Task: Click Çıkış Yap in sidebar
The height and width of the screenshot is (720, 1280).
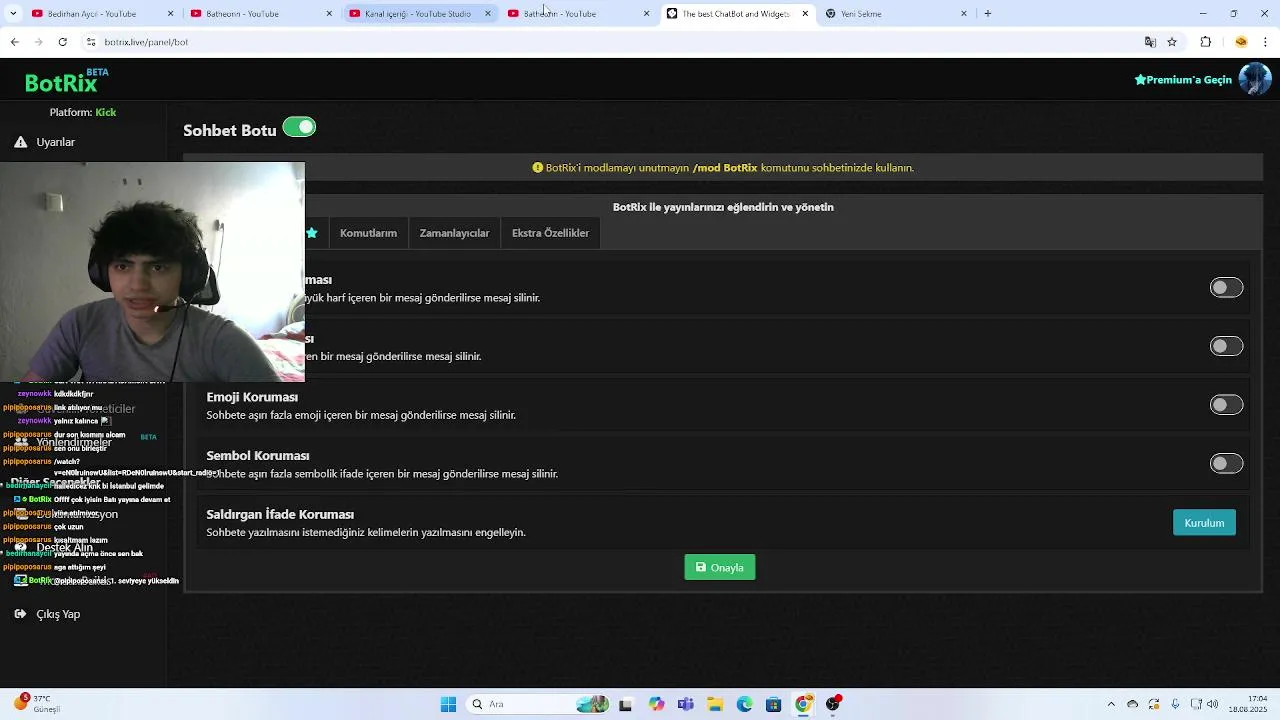Action: pyautogui.click(x=58, y=614)
